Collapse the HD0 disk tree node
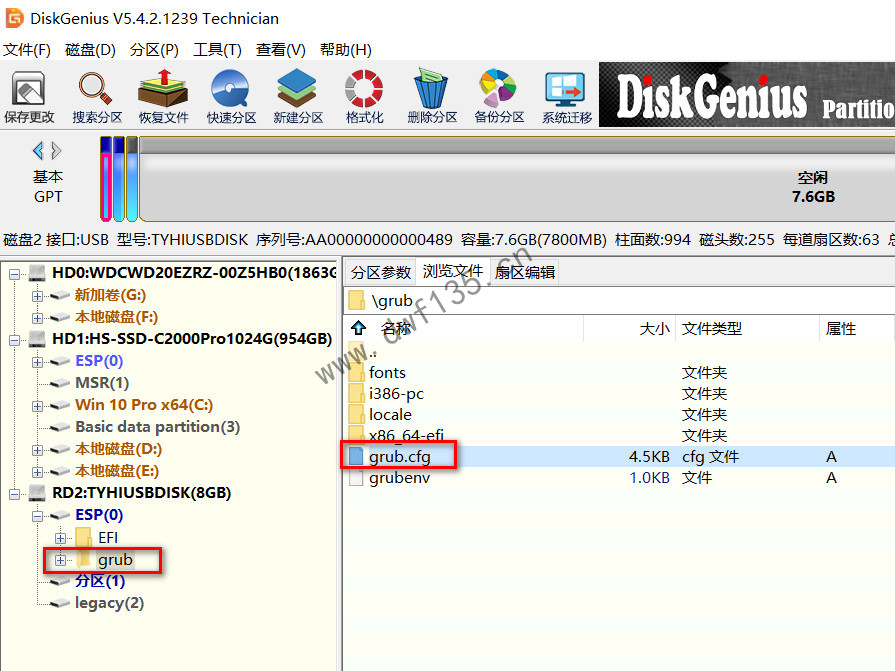895x671 pixels. [x=15, y=274]
